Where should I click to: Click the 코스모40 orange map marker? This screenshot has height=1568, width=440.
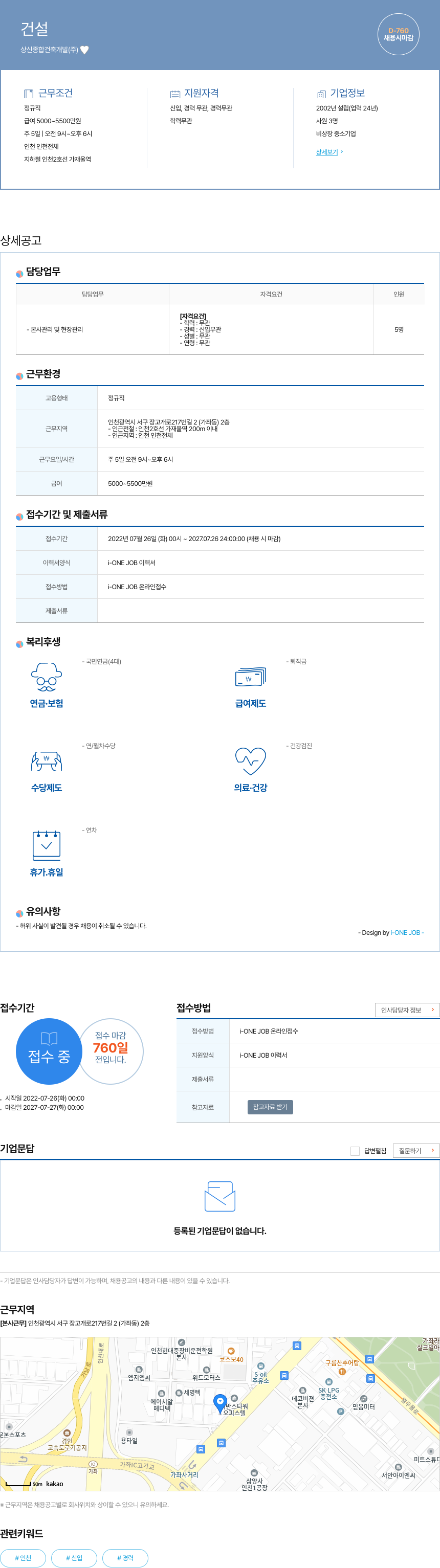(x=231, y=1351)
